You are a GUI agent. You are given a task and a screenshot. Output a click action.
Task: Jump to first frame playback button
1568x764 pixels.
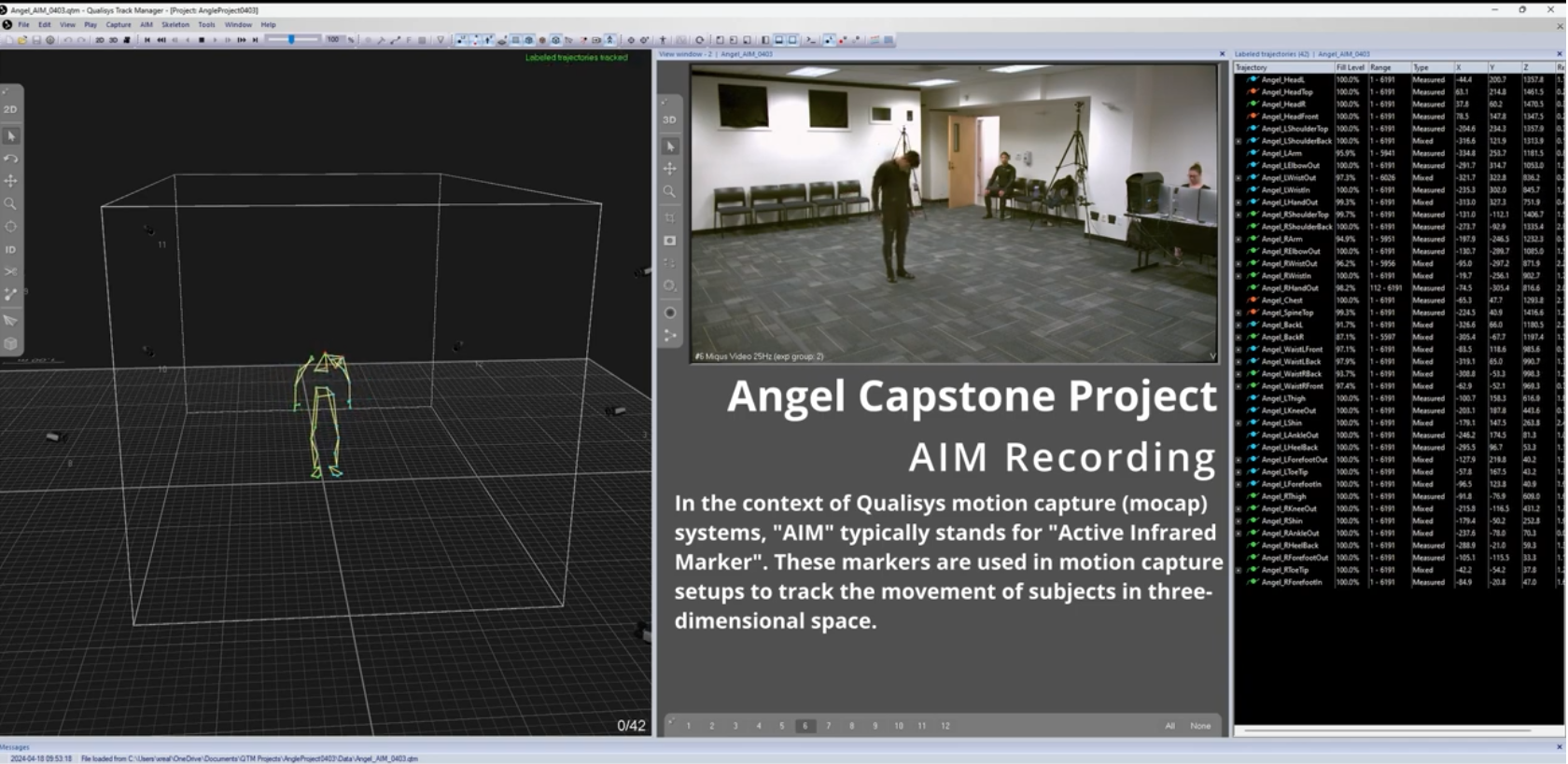click(147, 40)
